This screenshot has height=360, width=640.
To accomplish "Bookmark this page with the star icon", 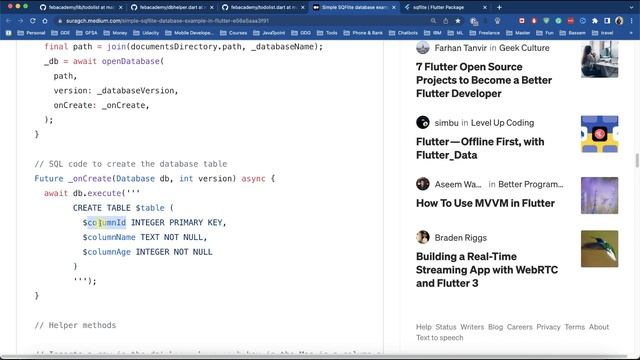I will 458,21.
